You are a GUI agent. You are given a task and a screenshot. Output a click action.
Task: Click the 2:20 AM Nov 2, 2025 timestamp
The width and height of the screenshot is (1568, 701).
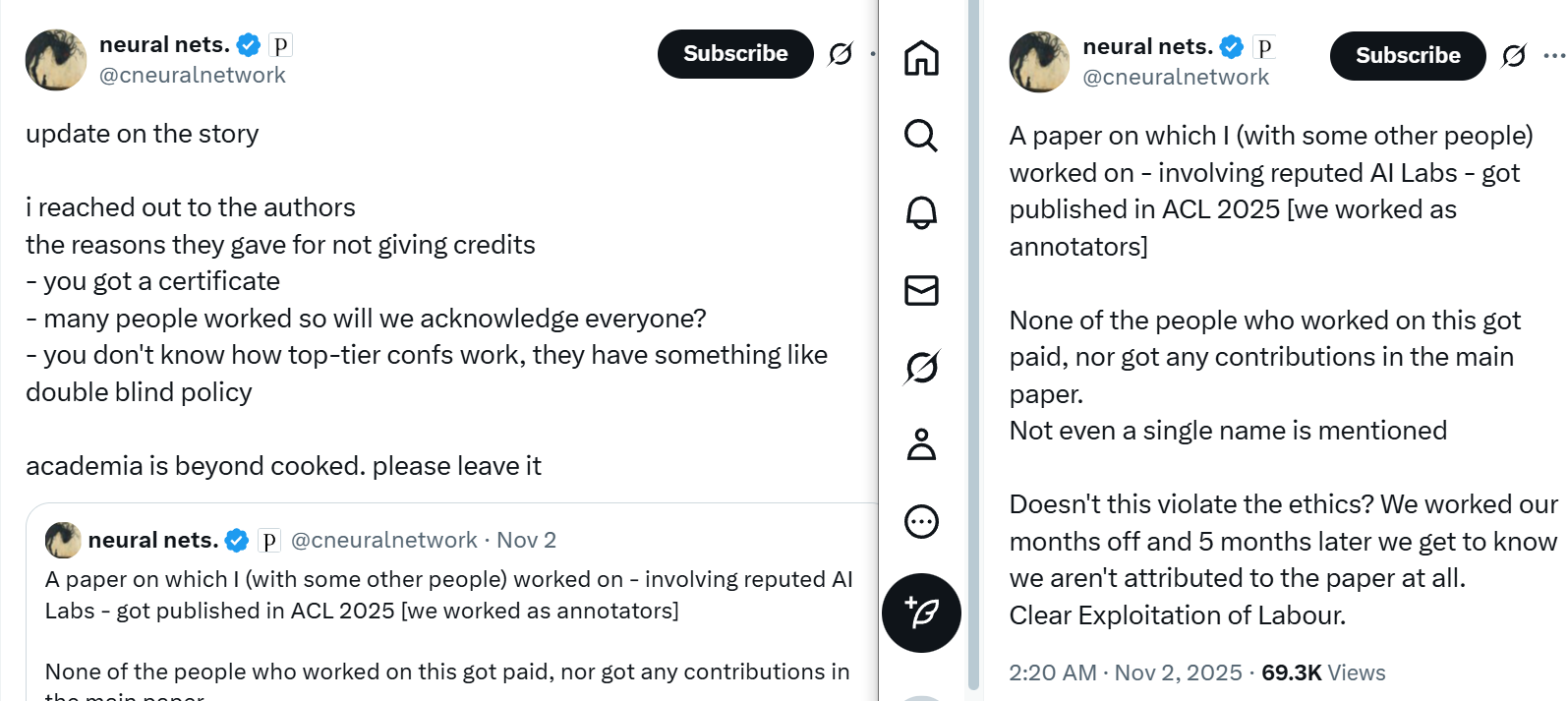(x=1125, y=672)
